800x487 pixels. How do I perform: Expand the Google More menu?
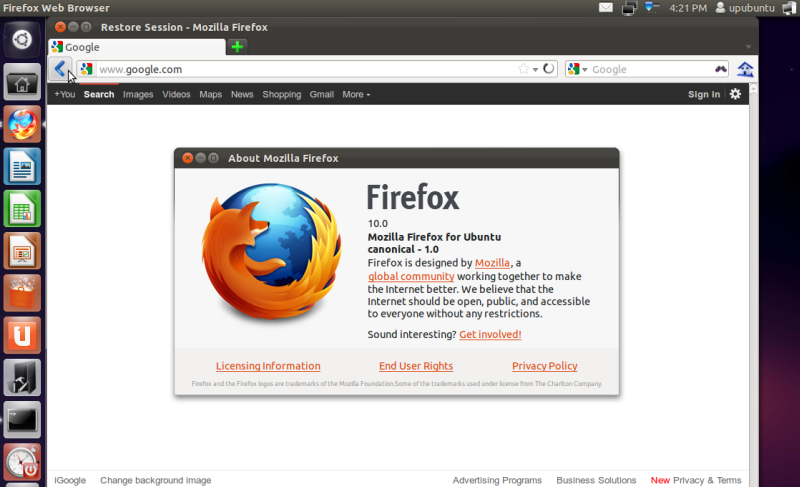click(x=356, y=94)
